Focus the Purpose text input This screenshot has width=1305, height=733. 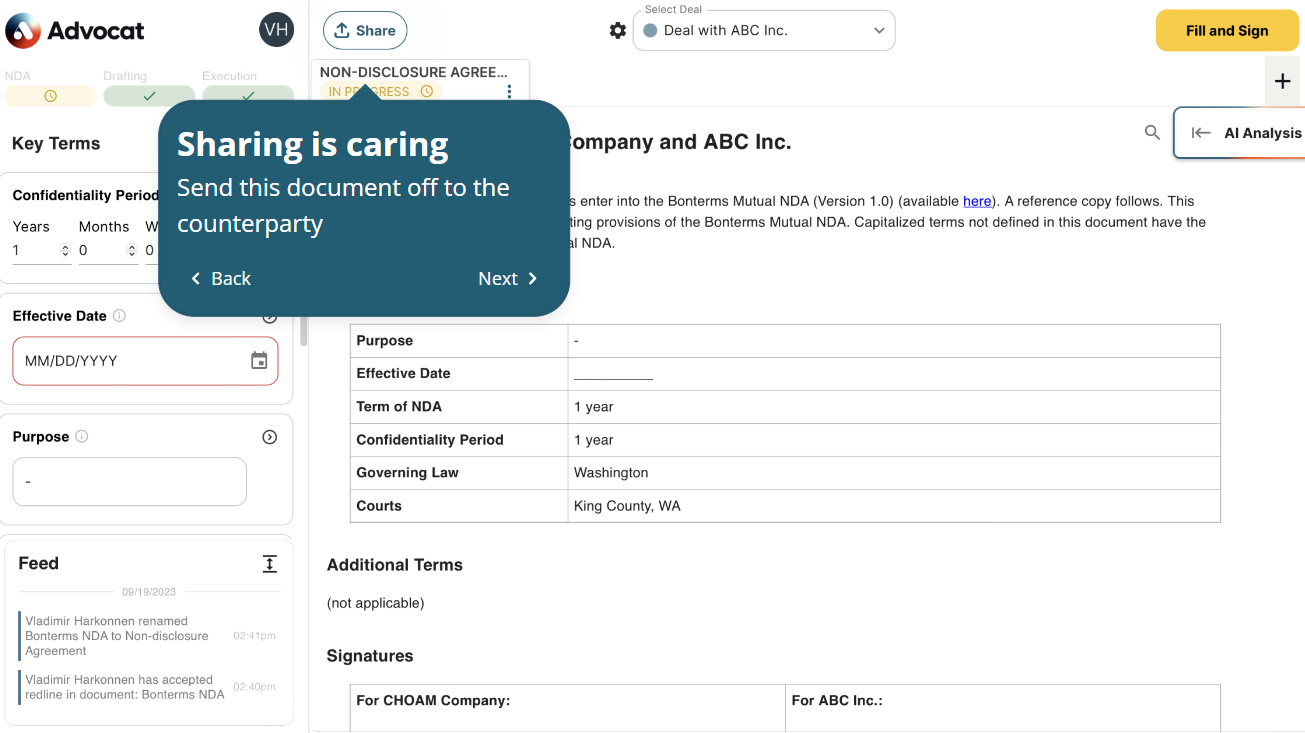click(x=130, y=482)
